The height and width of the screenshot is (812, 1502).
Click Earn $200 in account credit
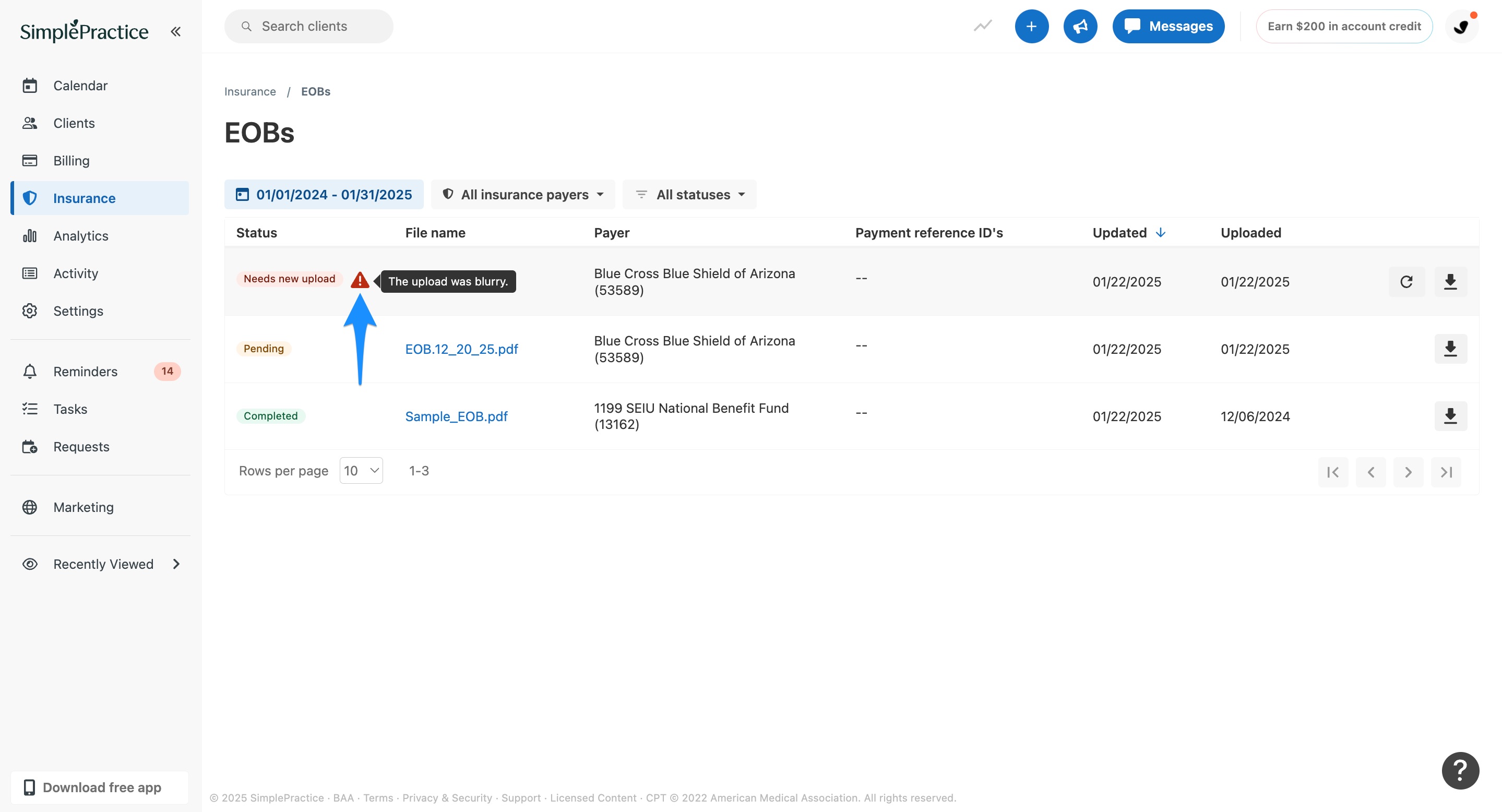1344,26
